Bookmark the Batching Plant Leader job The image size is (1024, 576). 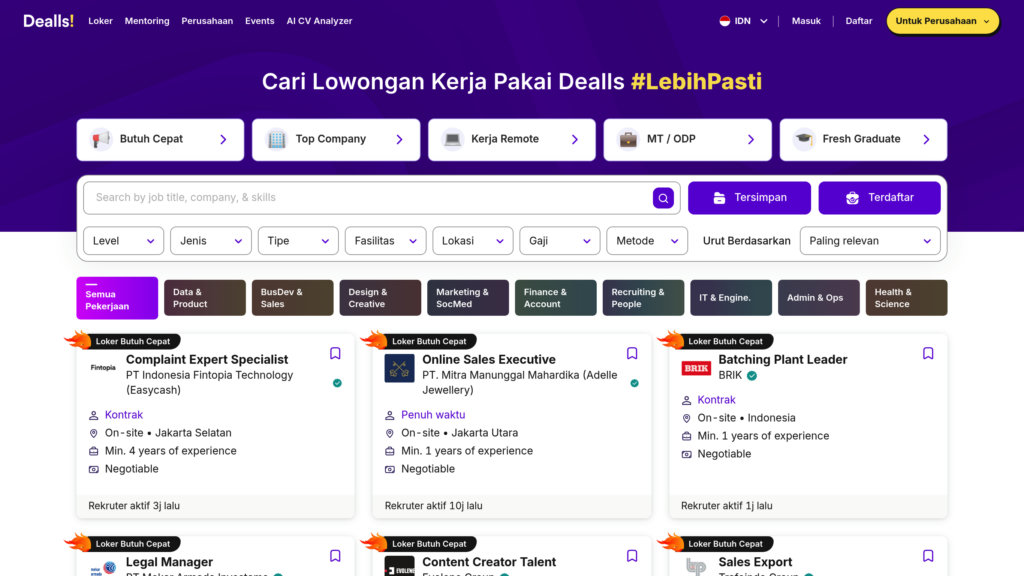tap(928, 353)
